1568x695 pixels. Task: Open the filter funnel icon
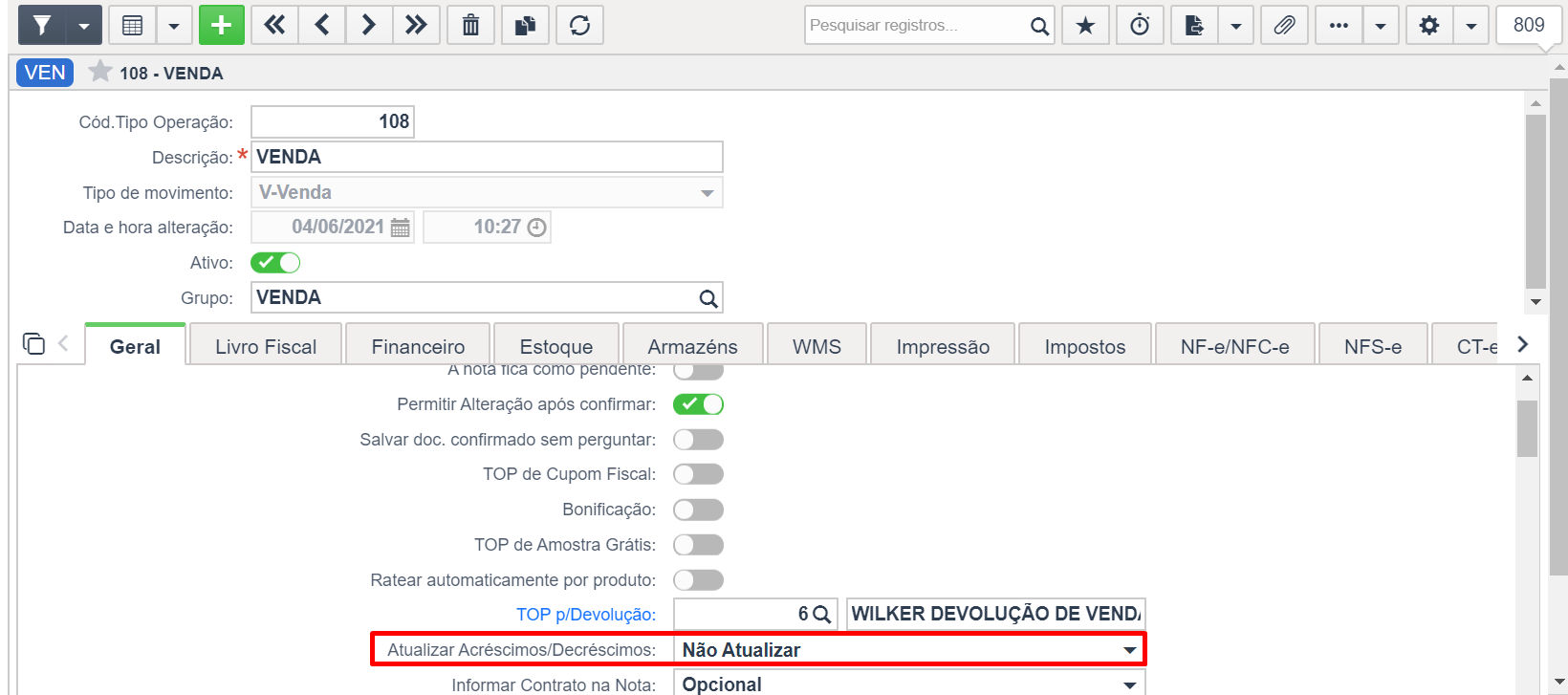pyautogui.click(x=42, y=25)
